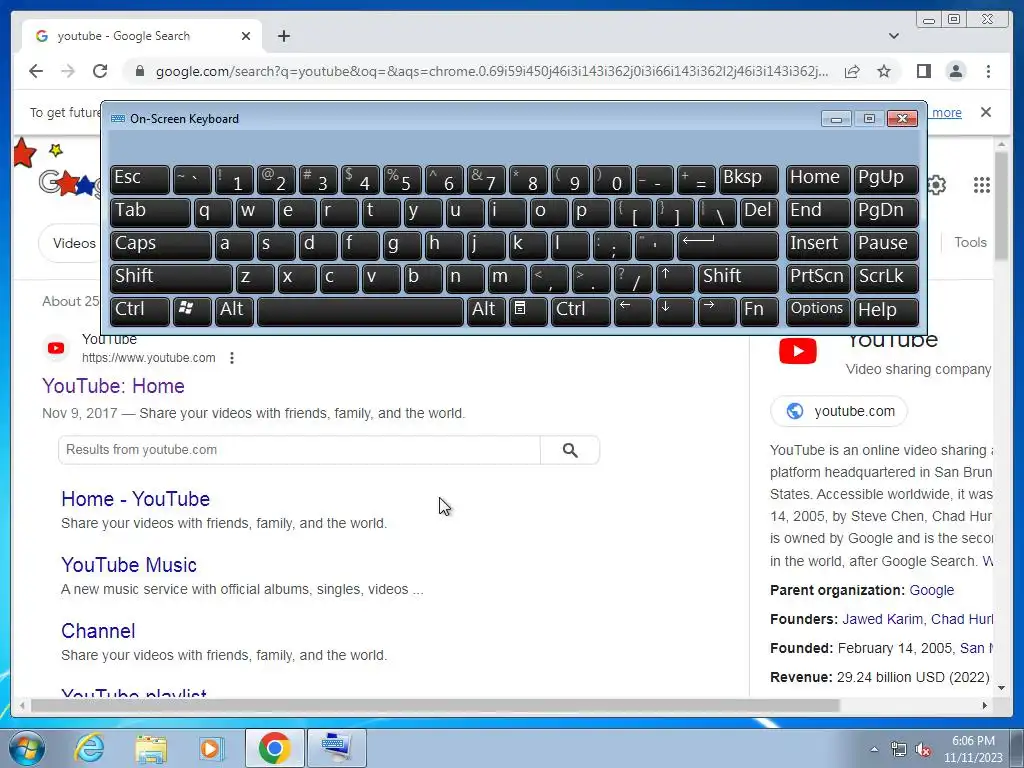The image size is (1024, 768).
Task: Open a new Chrome tab
Action: pyautogui.click(x=283, y=36)
